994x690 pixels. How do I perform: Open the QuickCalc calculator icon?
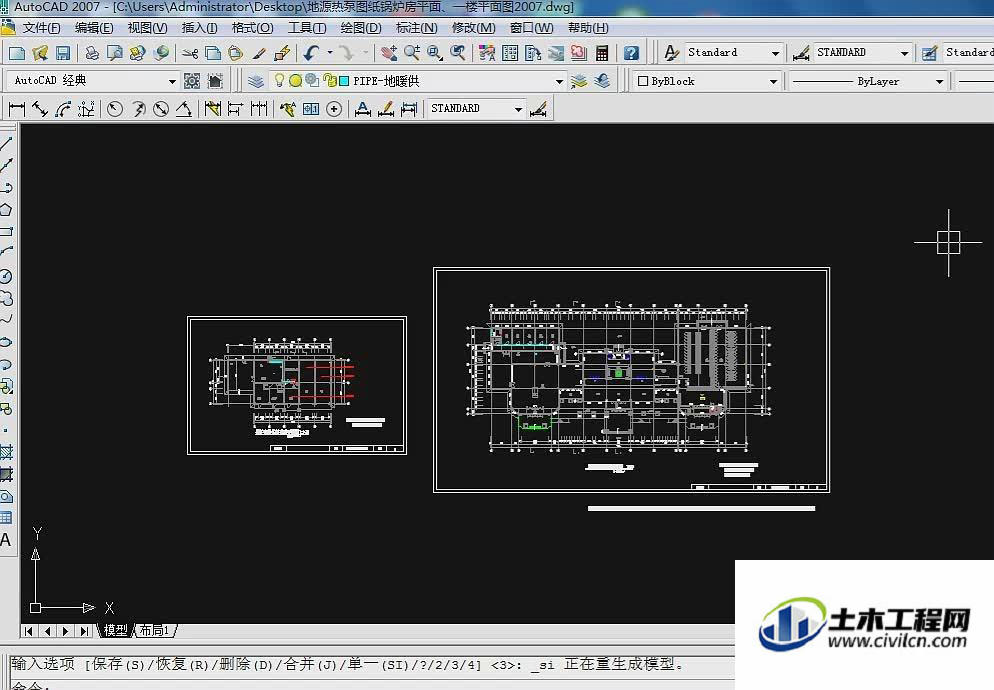point(602,53)
